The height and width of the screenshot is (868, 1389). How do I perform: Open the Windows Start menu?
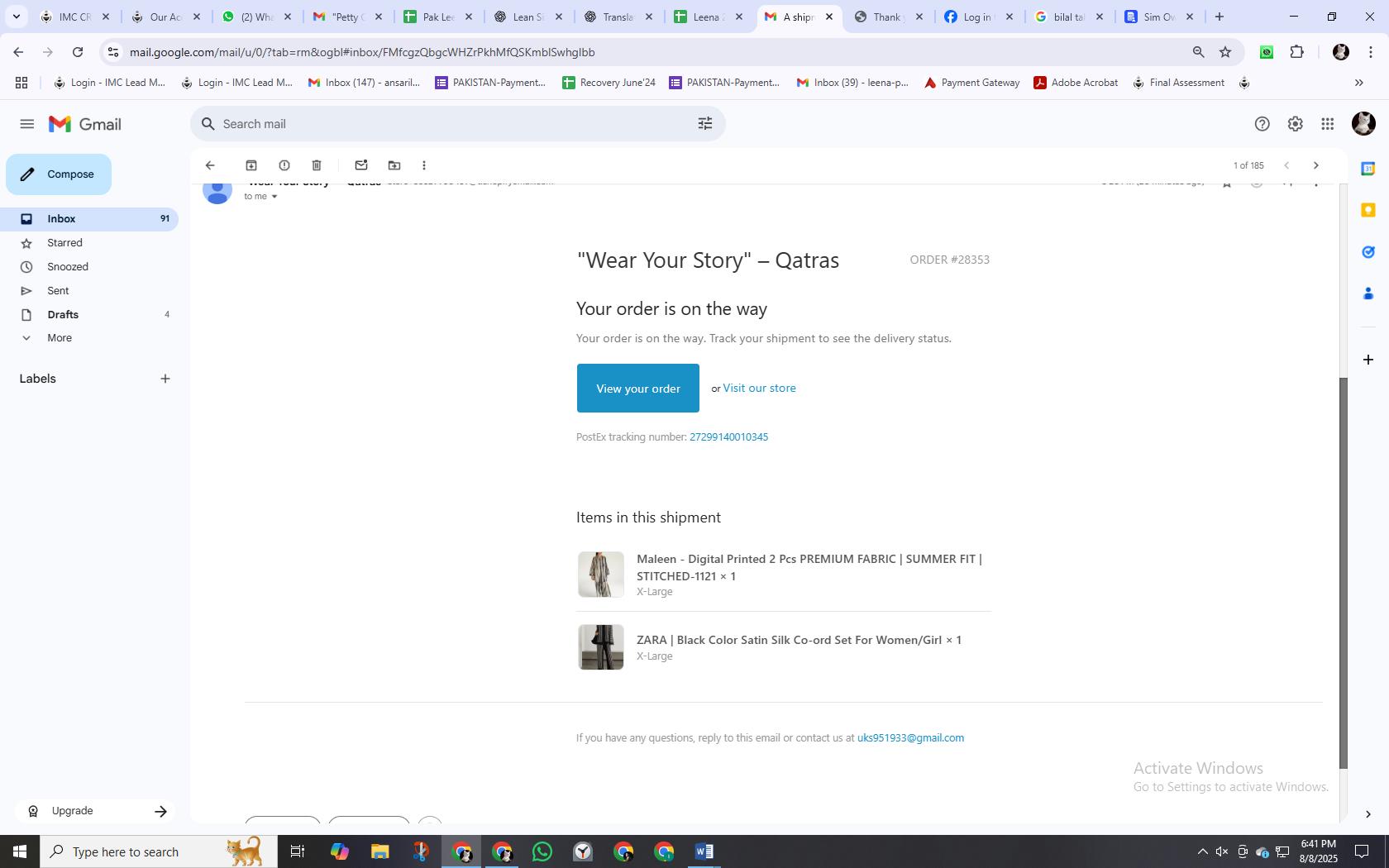(20, 851)
